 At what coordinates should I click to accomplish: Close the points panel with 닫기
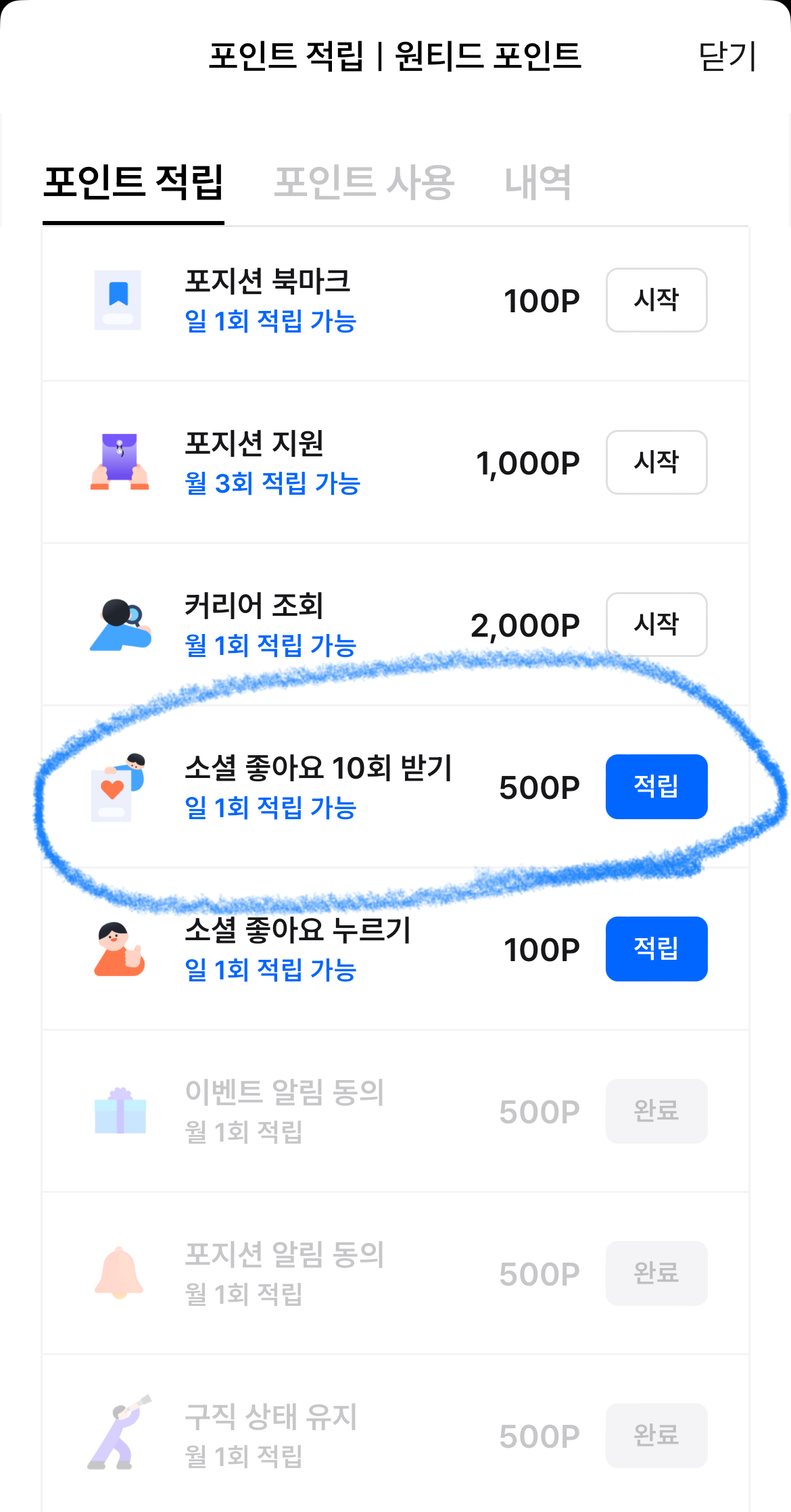click(x=727, y=55)
